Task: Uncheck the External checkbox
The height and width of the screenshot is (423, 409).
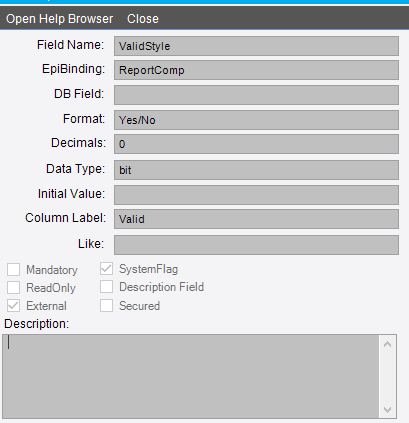Action: (x=13, y=305)
